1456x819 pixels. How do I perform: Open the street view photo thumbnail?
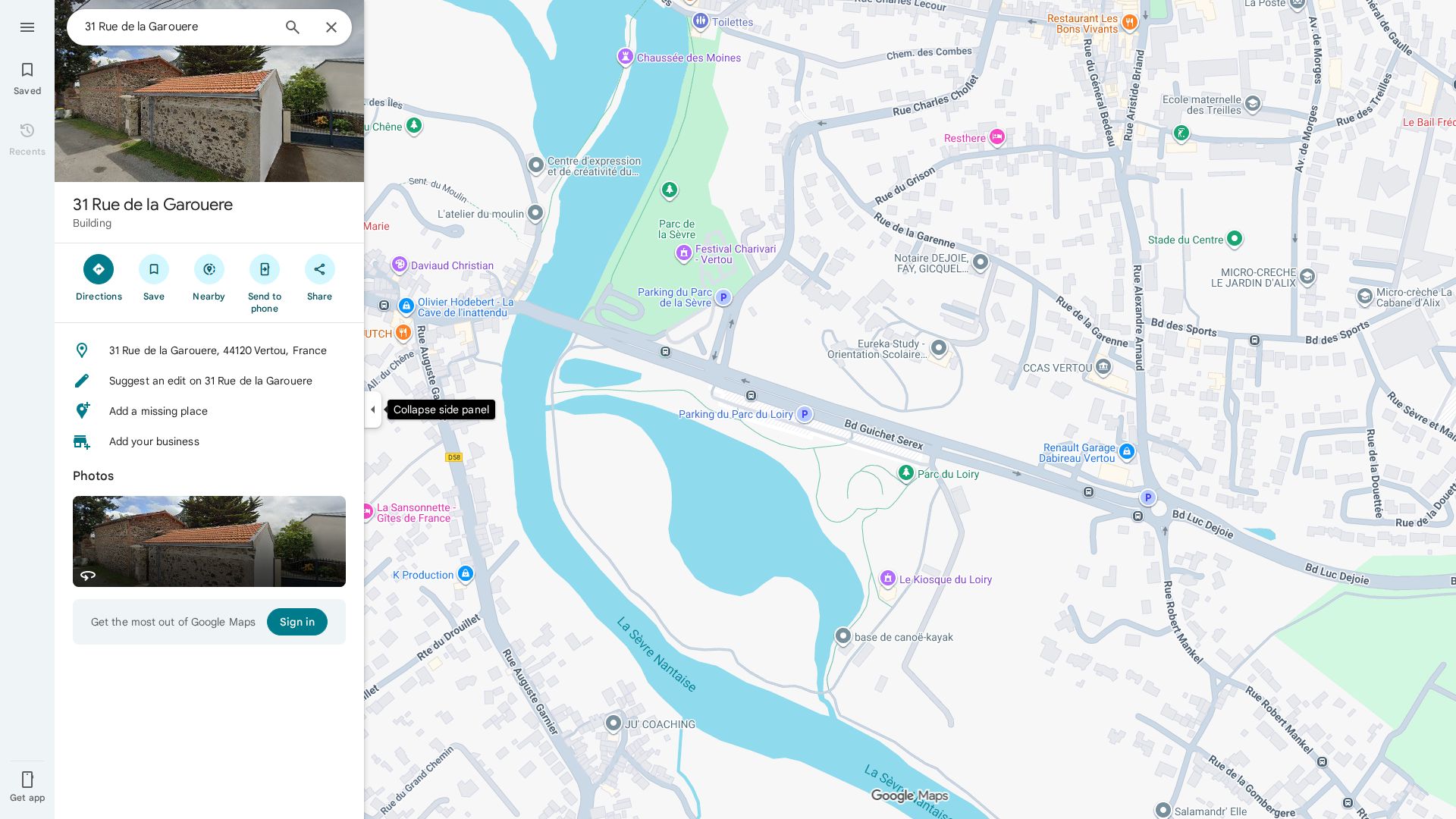[209, 541]
